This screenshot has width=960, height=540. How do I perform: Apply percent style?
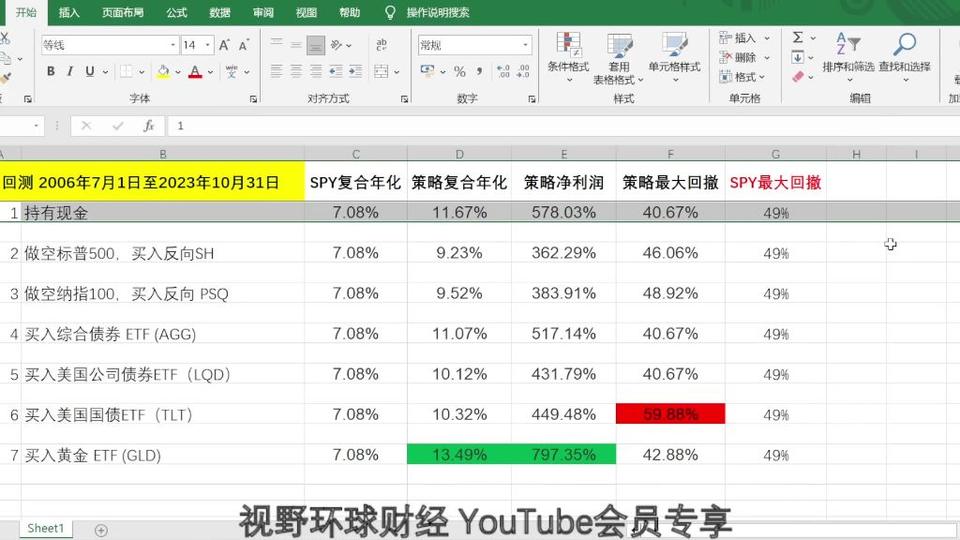460,72
